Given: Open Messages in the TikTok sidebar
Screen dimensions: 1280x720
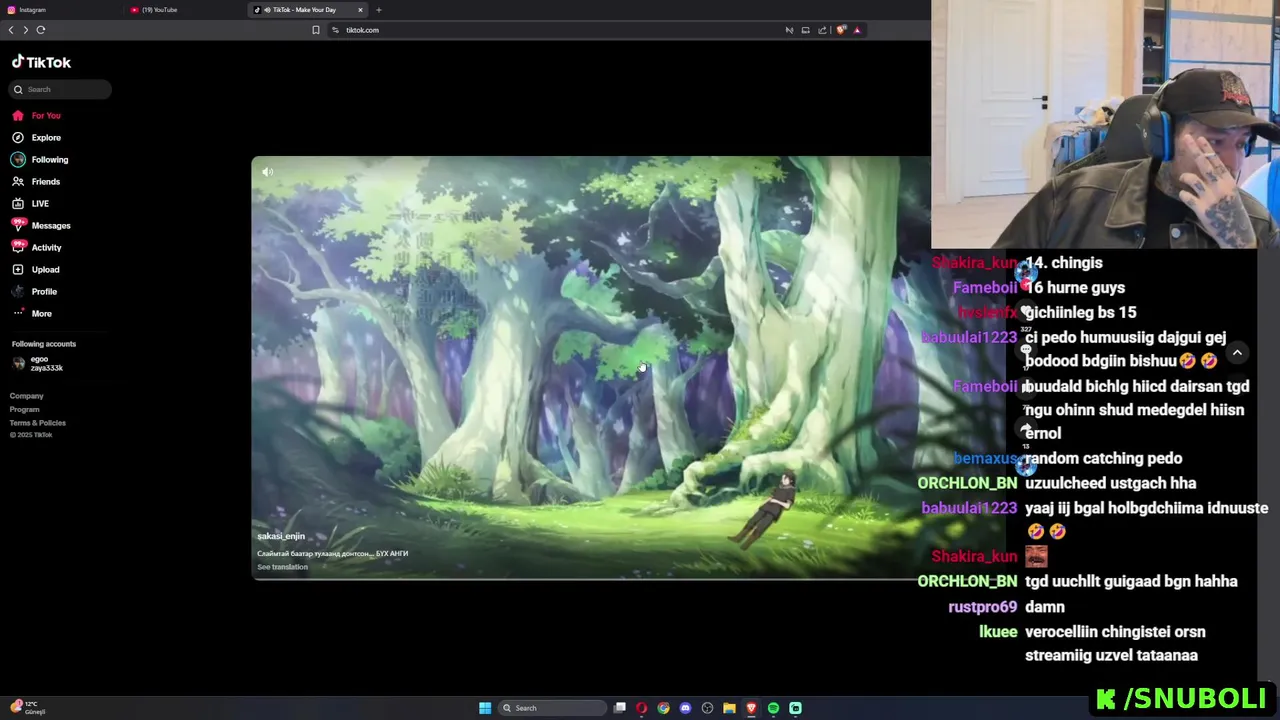Looking at the screenshot, I should [x=51, y=226].
